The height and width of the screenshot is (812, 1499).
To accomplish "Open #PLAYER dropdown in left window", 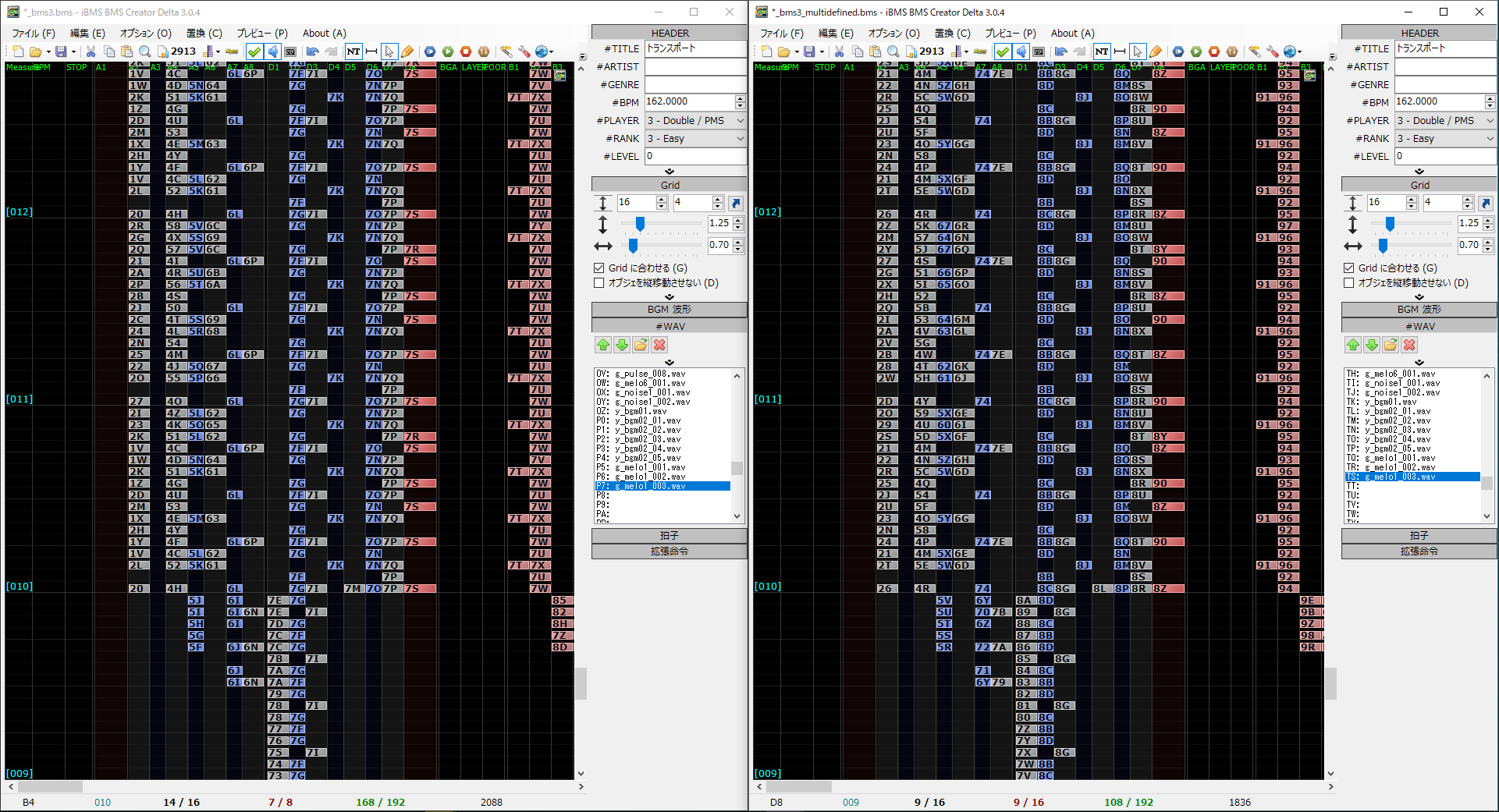I will 695,121.
